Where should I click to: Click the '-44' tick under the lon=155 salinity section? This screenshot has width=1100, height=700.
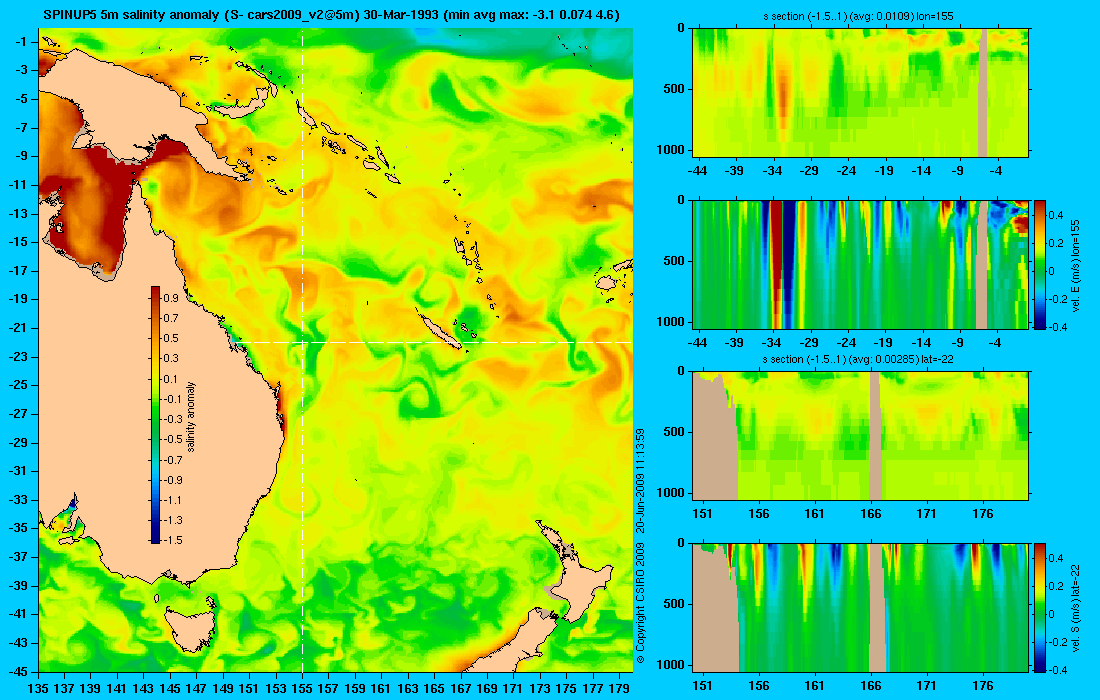[x=697, y=170]
